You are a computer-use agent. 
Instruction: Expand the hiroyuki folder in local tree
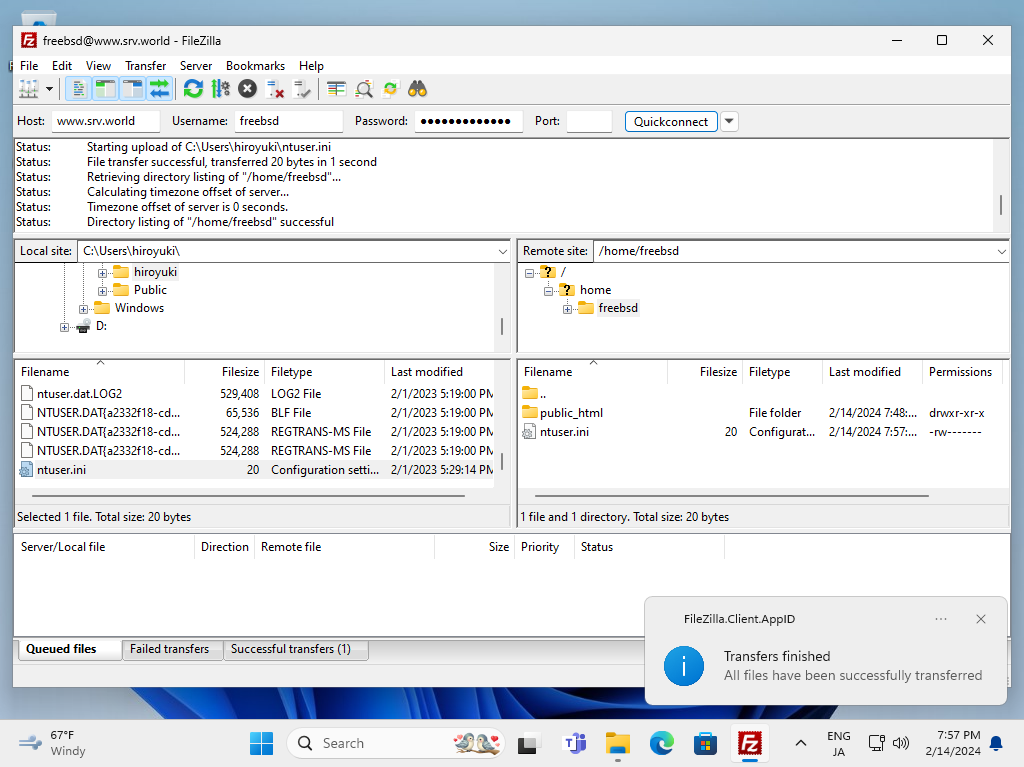[x=103, y=272]
